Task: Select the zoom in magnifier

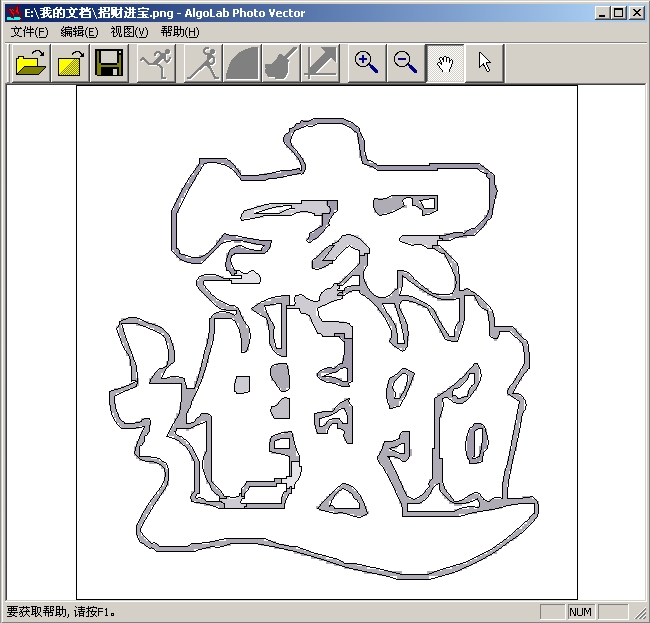Action: (367, 64)
